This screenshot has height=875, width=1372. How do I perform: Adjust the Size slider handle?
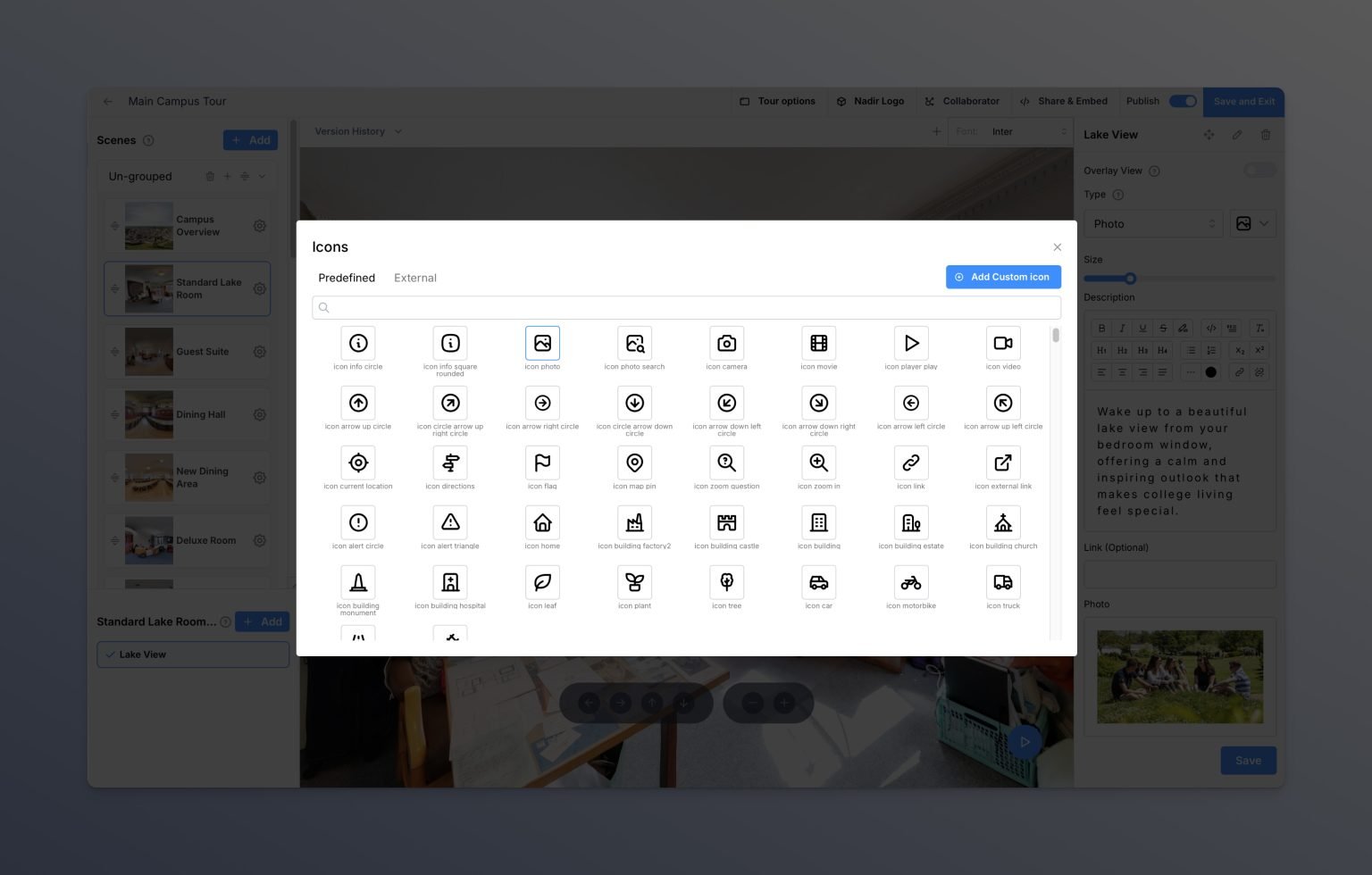point(1130,279)
